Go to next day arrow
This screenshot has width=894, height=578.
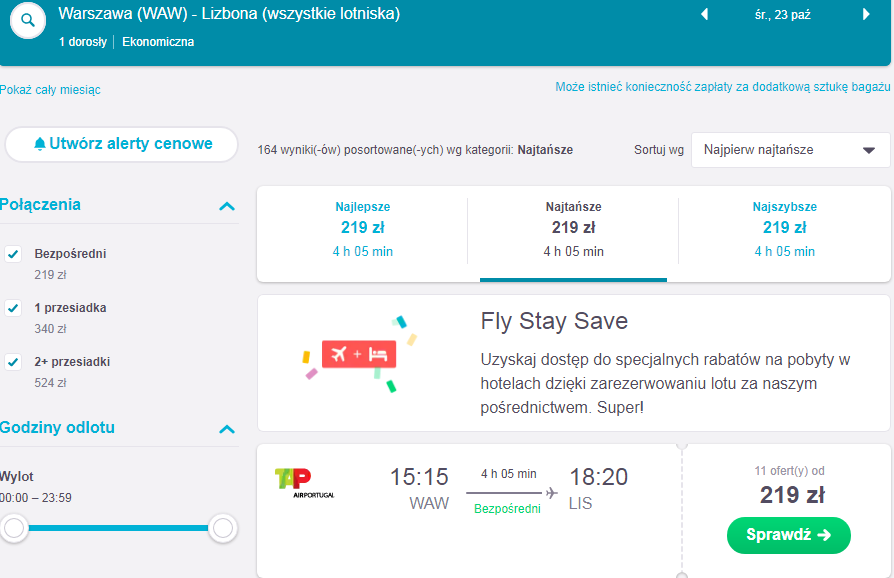click(866, 14)
